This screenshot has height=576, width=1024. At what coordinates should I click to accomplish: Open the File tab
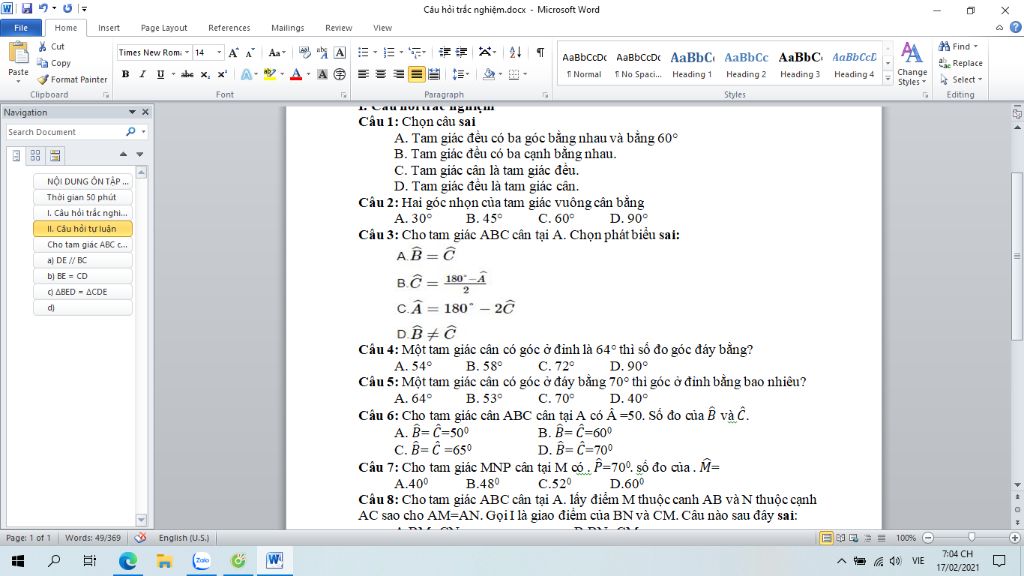click(21, 27)
